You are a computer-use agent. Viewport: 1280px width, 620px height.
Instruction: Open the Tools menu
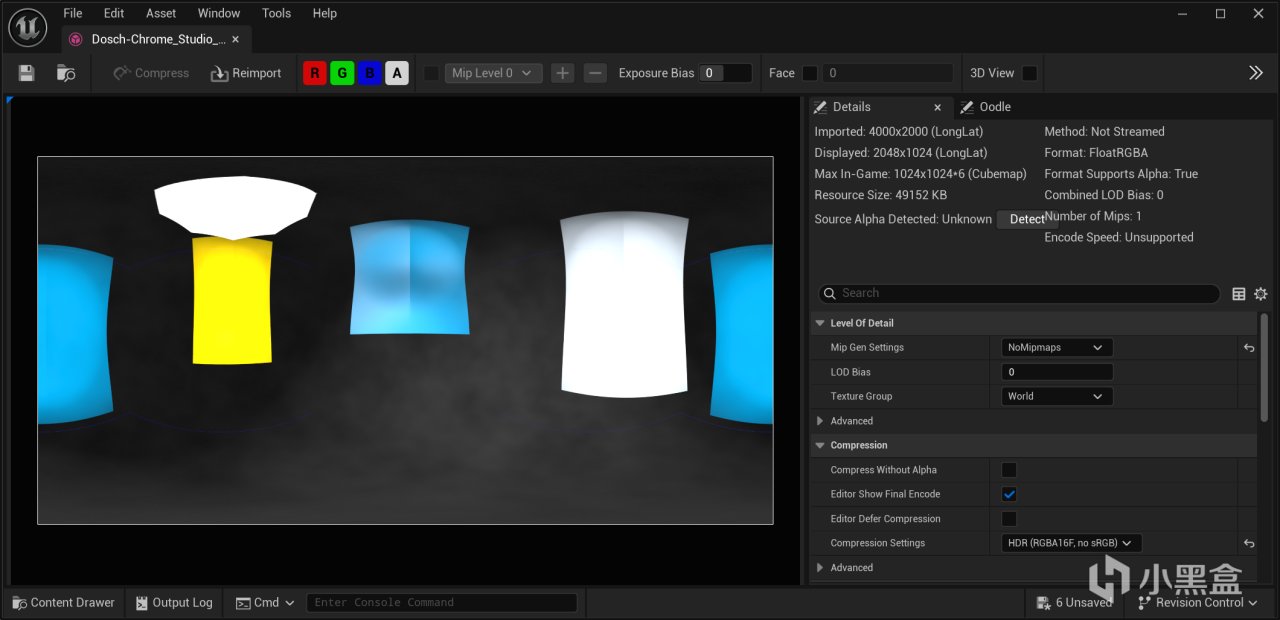[x=276, y=13]
